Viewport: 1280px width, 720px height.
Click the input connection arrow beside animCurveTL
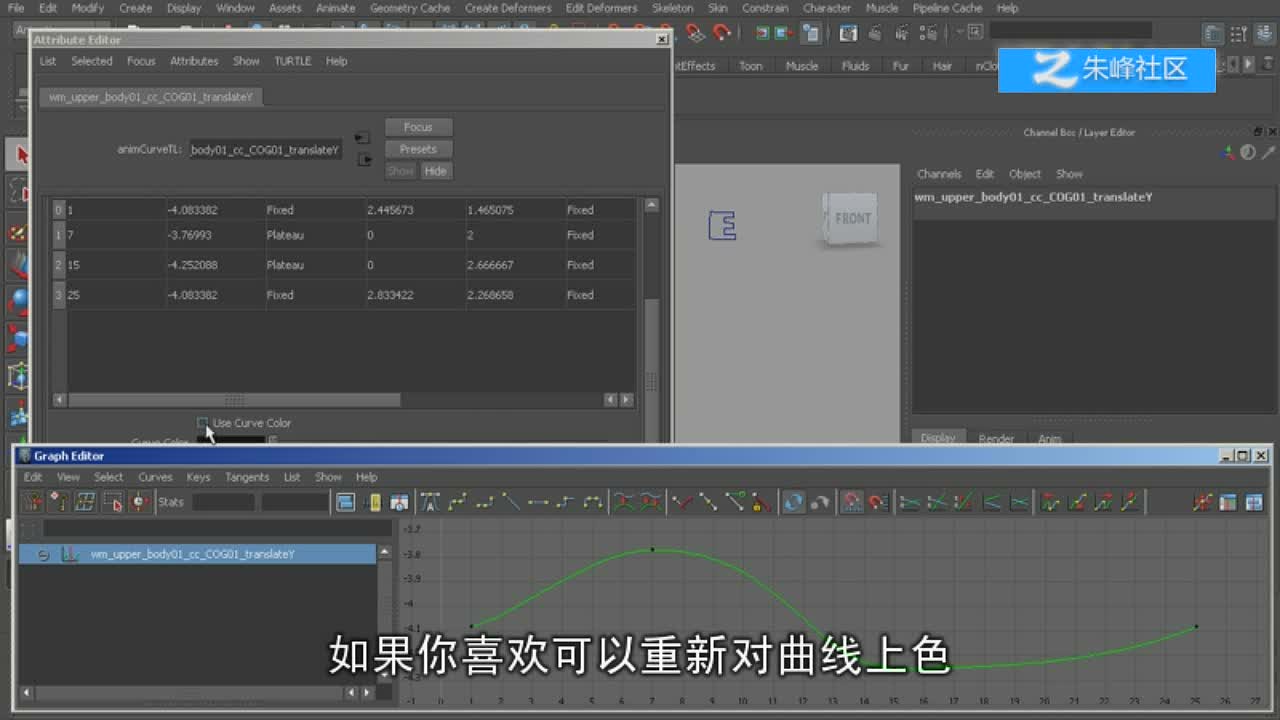tap(362, 137)
